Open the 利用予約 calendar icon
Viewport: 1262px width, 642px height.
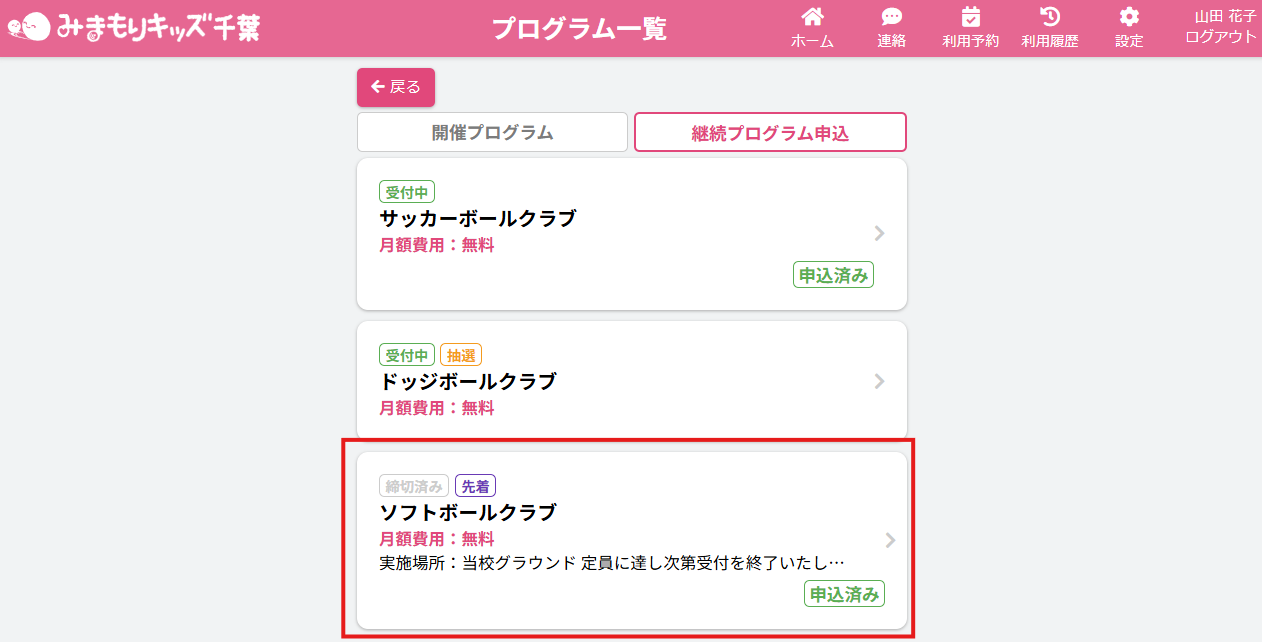970,17
